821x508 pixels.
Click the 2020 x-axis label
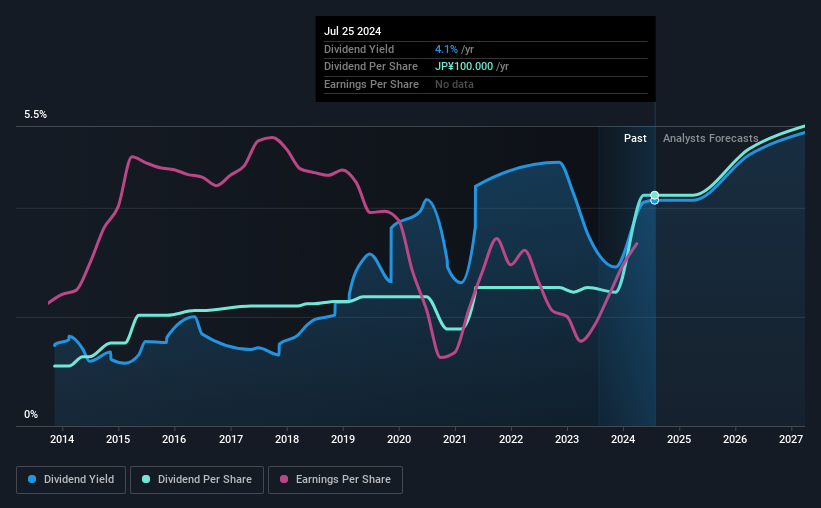point(399,439)
